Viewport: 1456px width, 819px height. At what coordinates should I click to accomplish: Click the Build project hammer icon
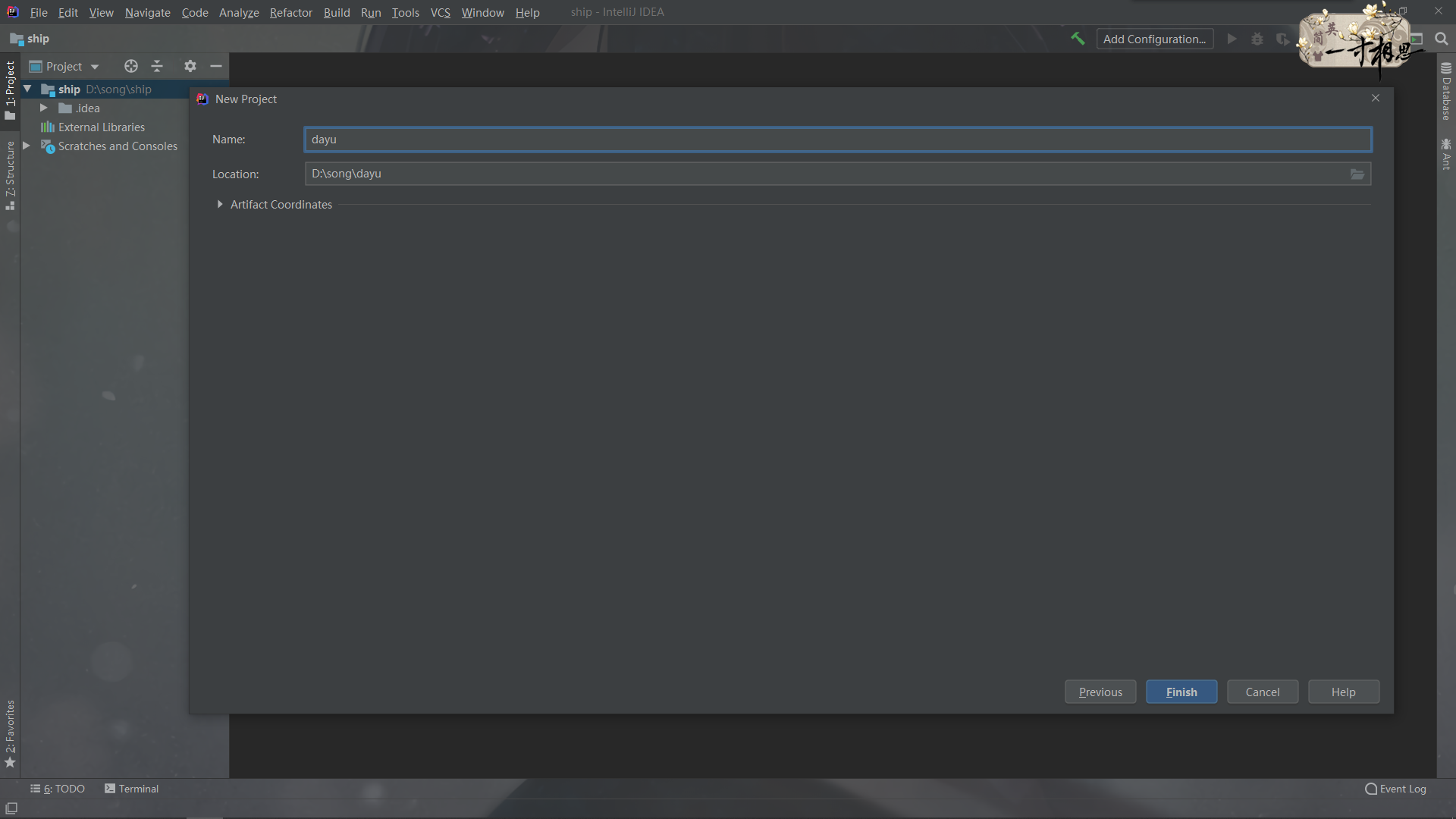(x=1078, y=39)
